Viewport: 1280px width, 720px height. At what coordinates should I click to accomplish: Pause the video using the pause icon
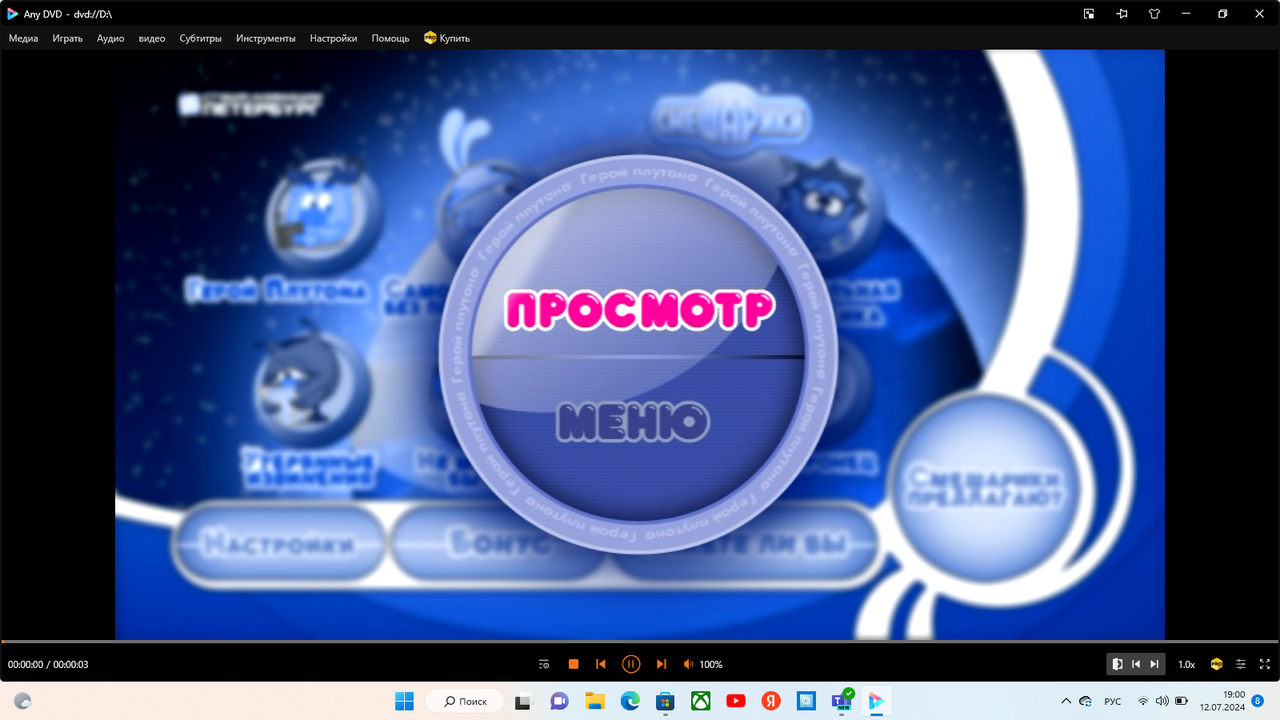point(630,663)
